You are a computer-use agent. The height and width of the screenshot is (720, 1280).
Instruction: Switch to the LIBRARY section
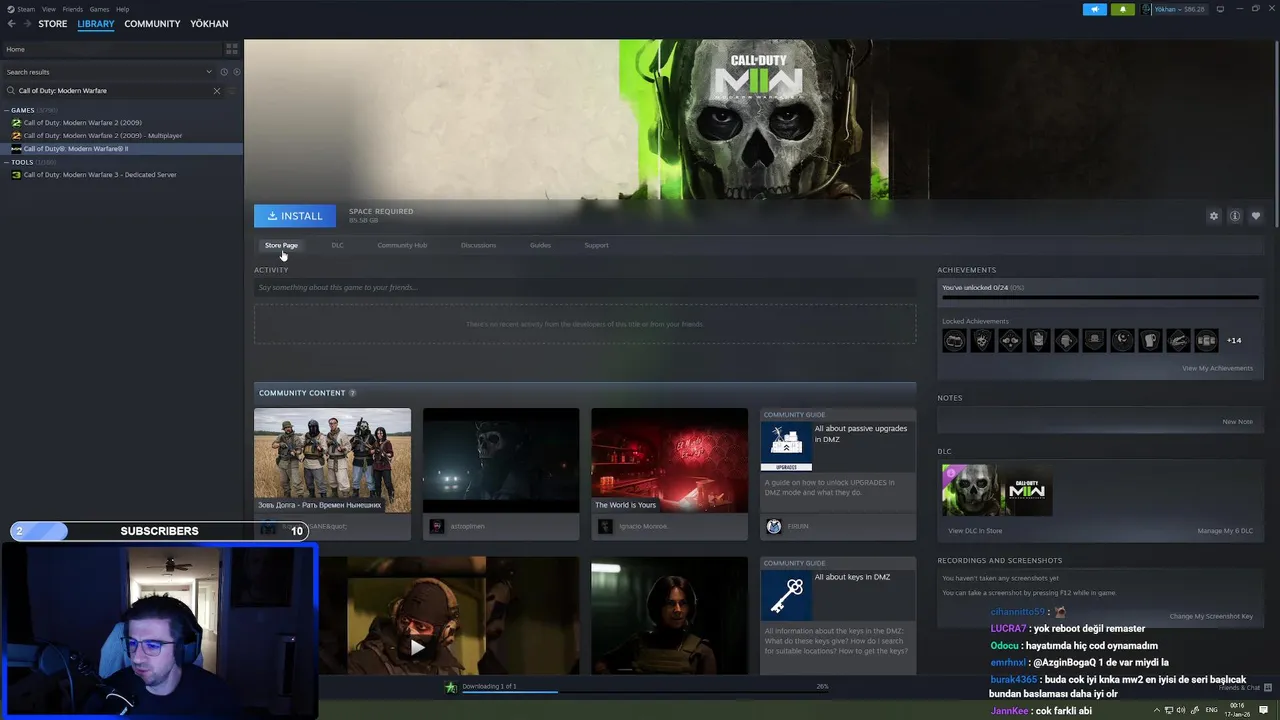96,24
